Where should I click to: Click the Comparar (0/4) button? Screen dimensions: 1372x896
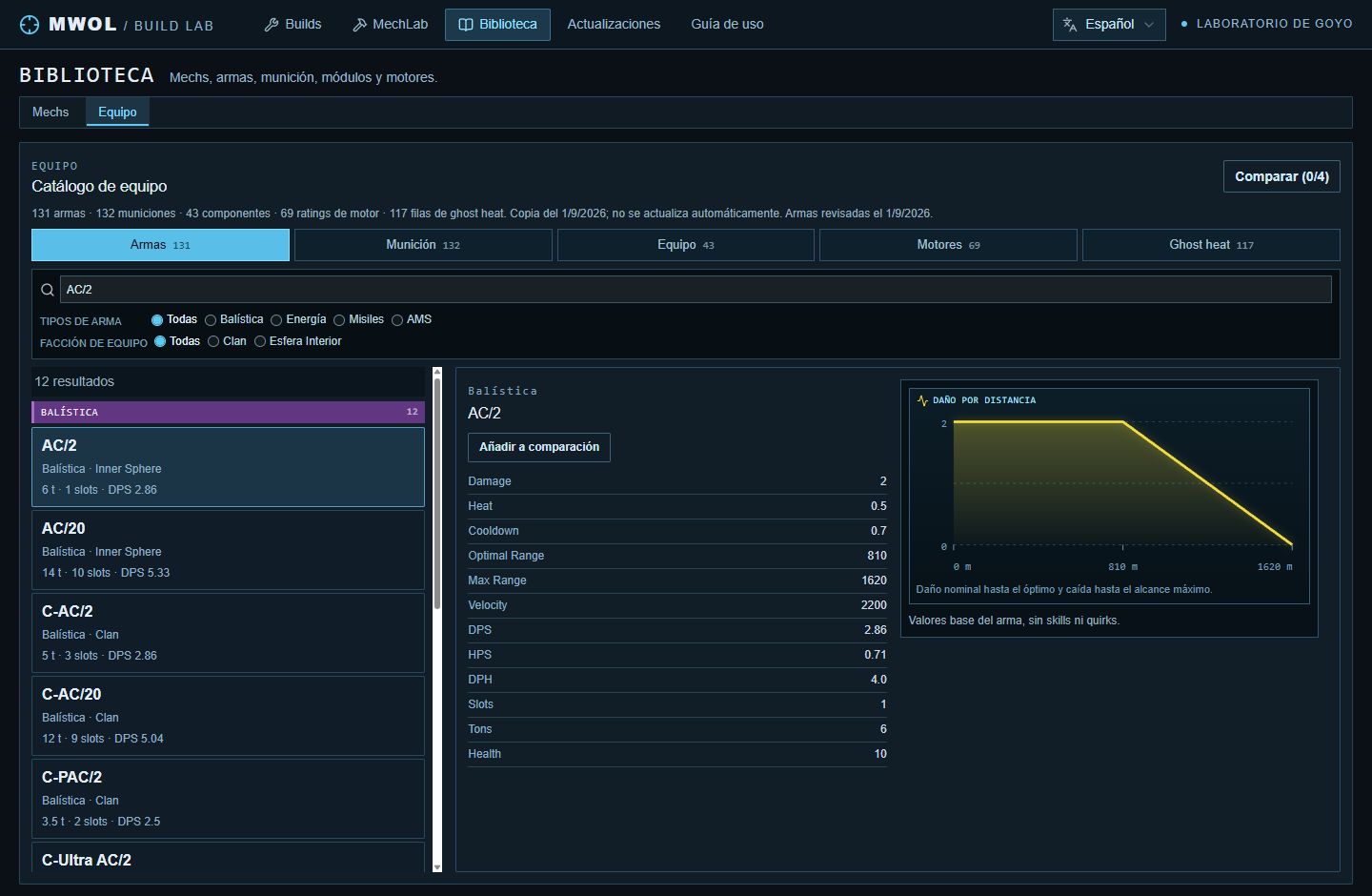(x=1281, y=176)
